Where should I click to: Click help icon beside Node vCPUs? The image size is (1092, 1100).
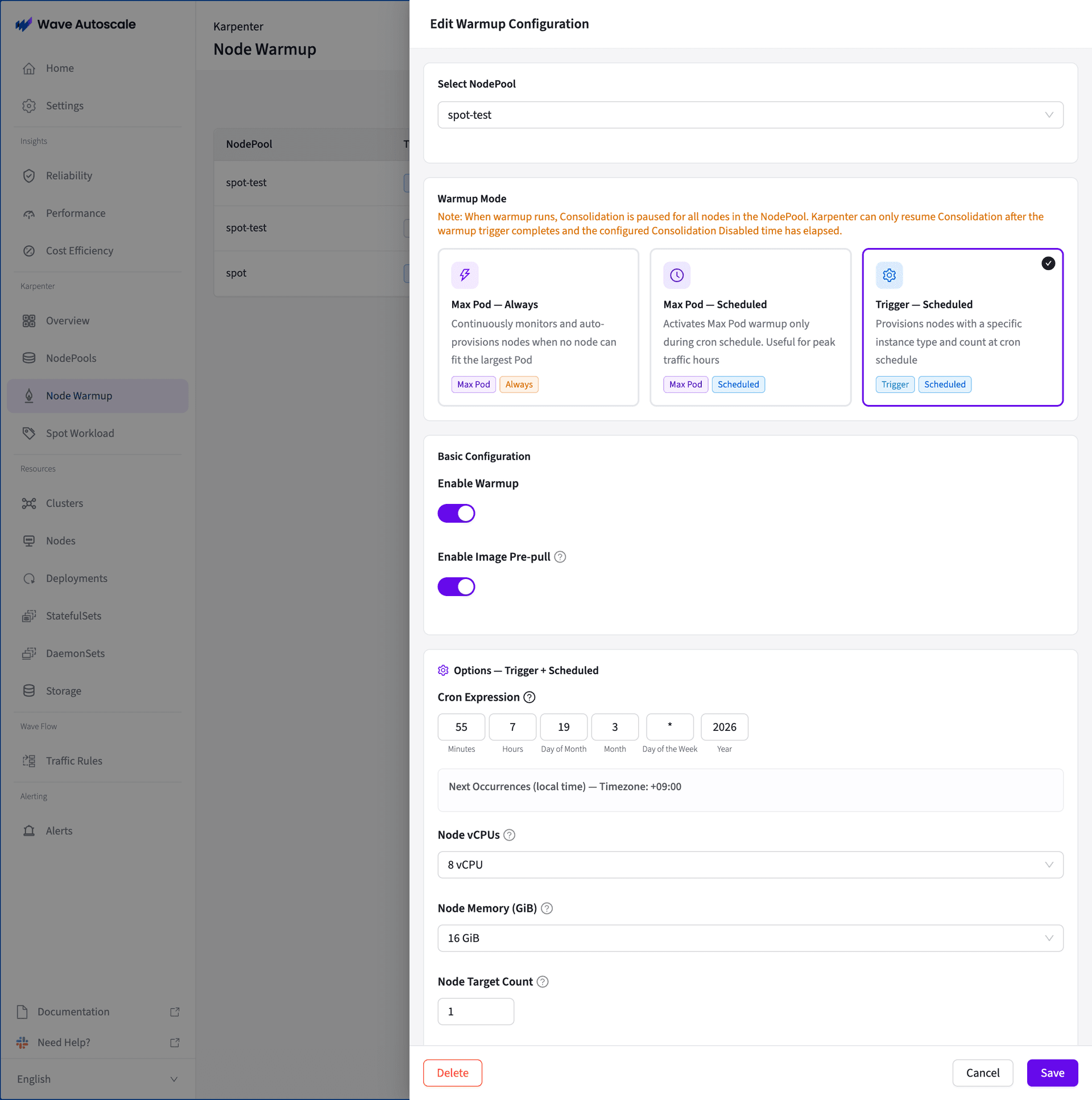coord(510,836)
